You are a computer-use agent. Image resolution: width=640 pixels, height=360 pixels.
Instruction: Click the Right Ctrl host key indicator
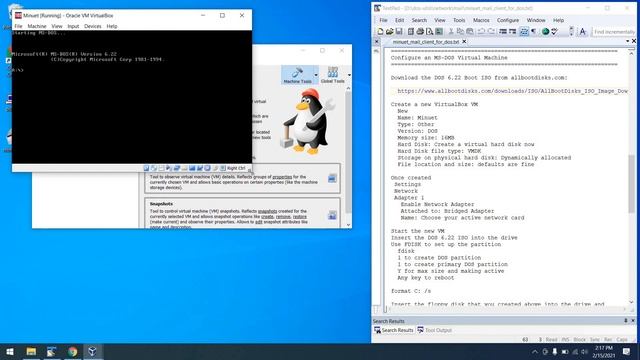[x=236, y=168]
